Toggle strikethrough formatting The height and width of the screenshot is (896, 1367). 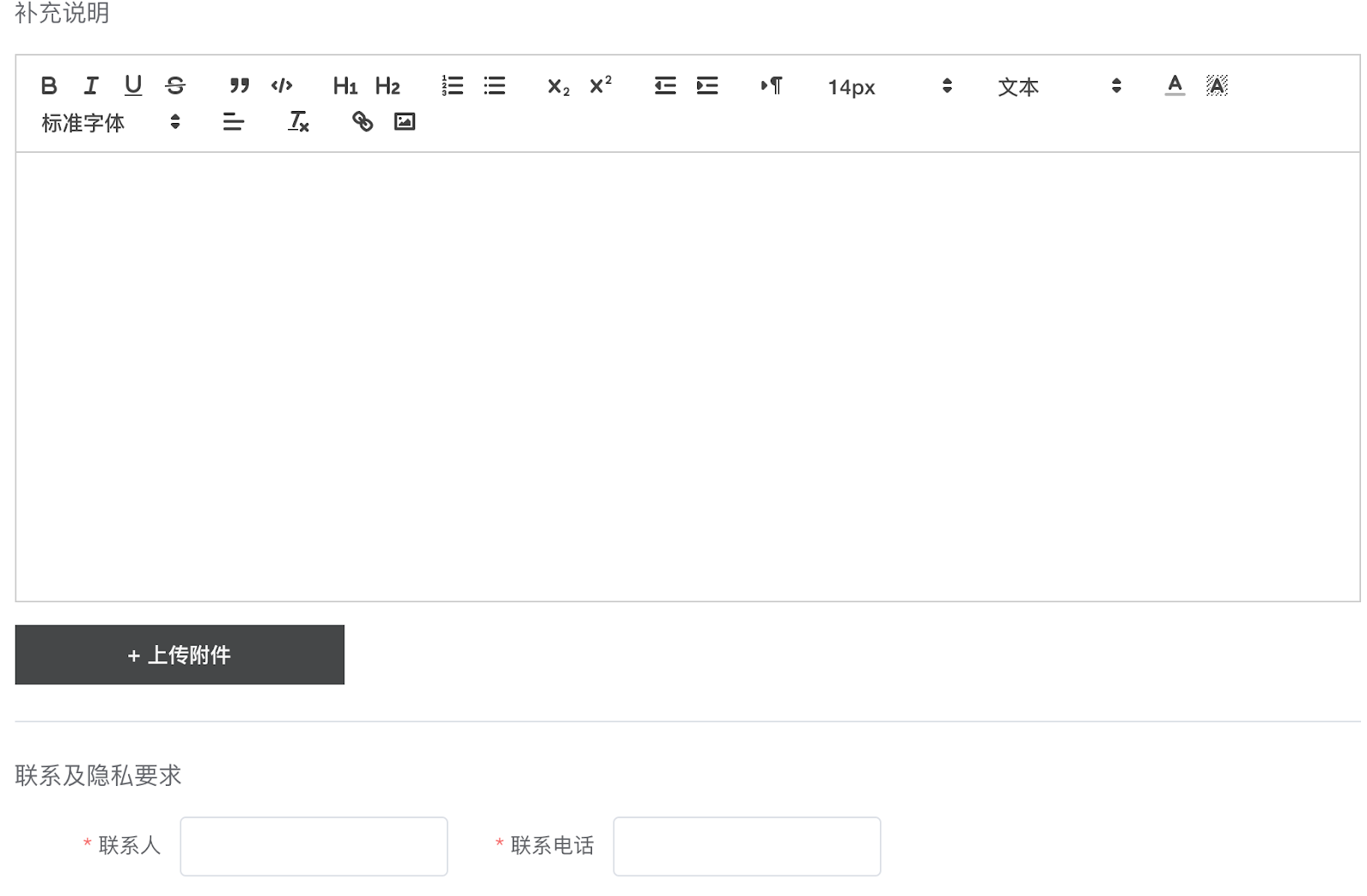[175, 85]
